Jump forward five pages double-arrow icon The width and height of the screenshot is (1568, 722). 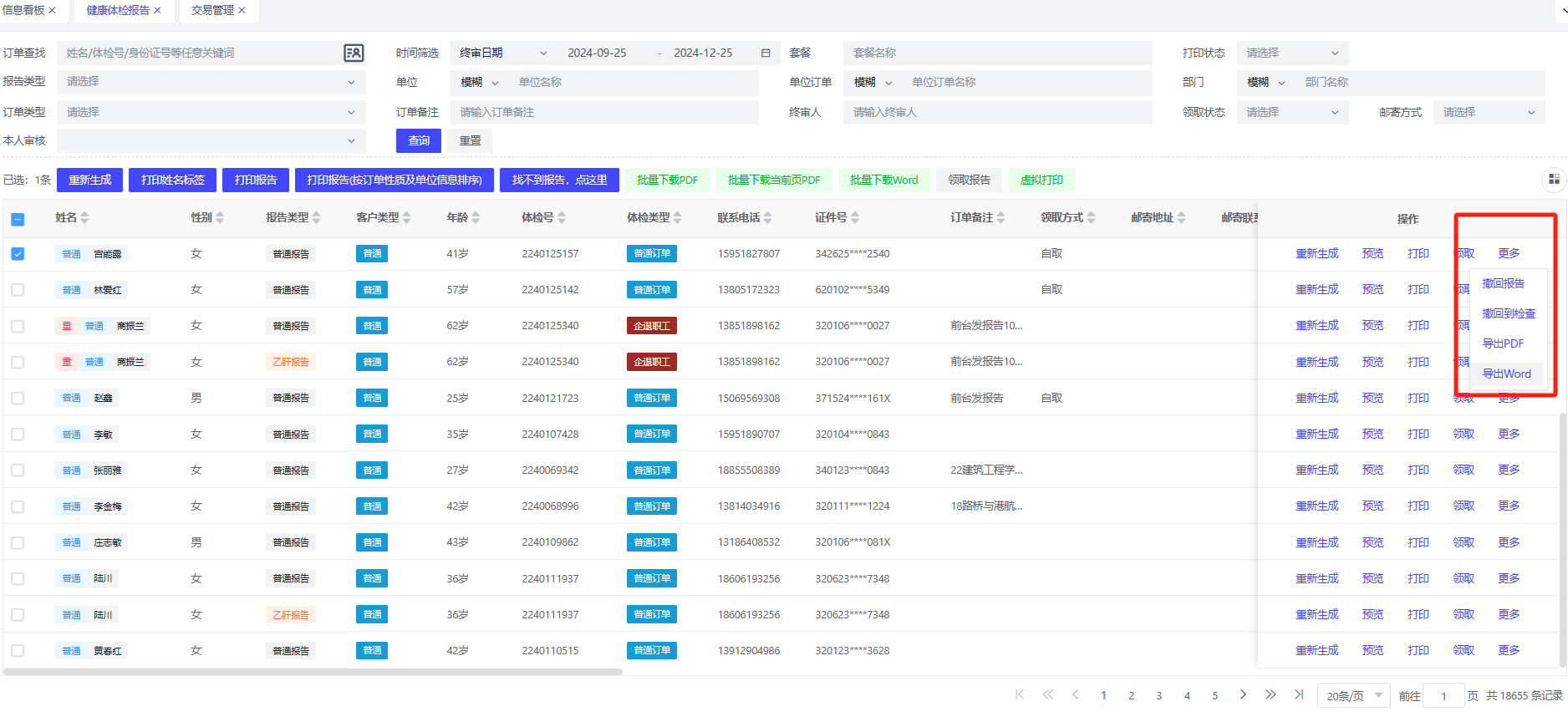pyautogui.click(x=1270, y=694)
